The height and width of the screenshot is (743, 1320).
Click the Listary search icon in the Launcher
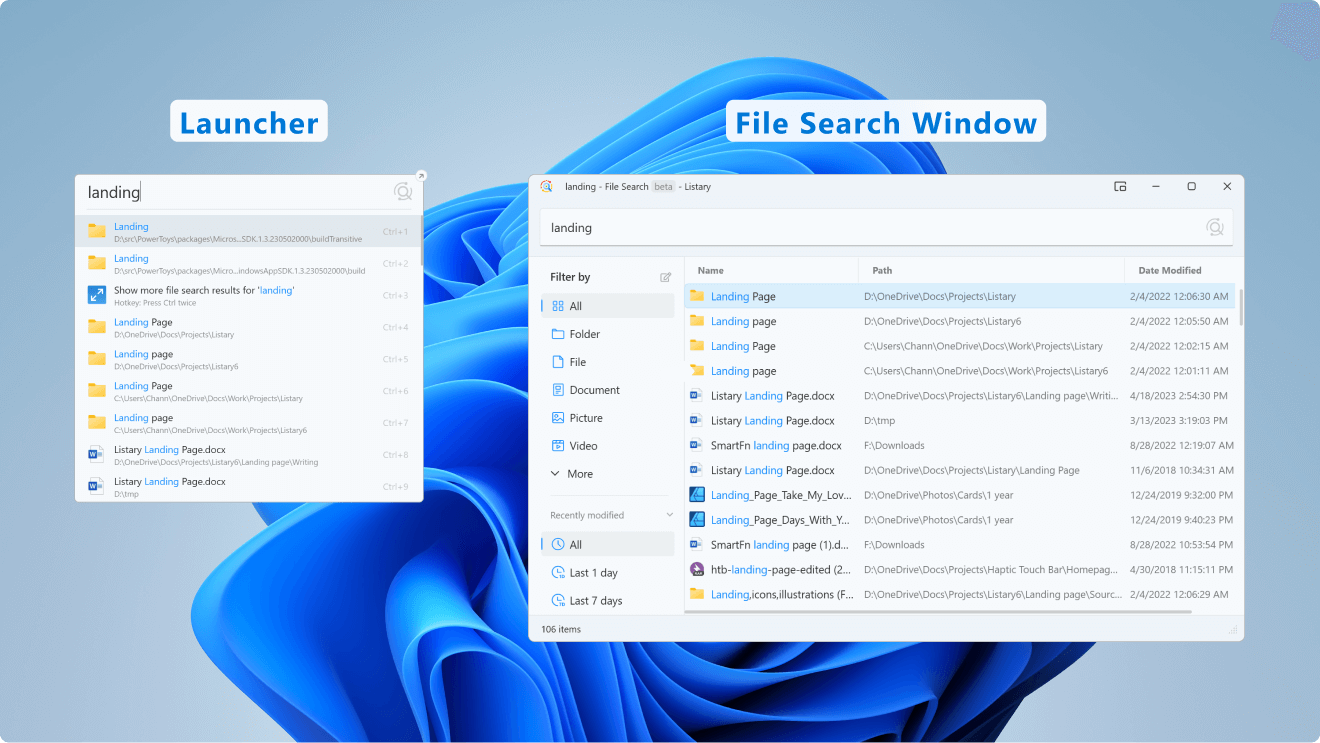coord(403,192)
